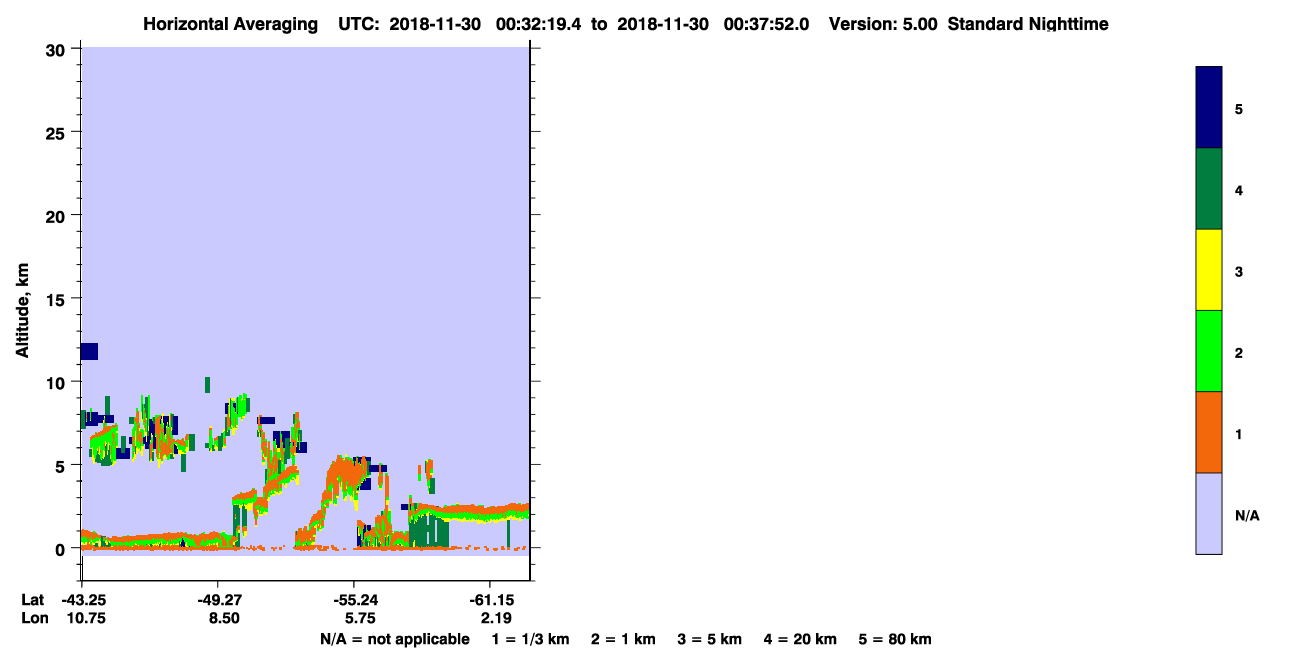Click the '4 = 20 km' legend text
Viewport: 1300px width, 667px height.
point(801,639)
